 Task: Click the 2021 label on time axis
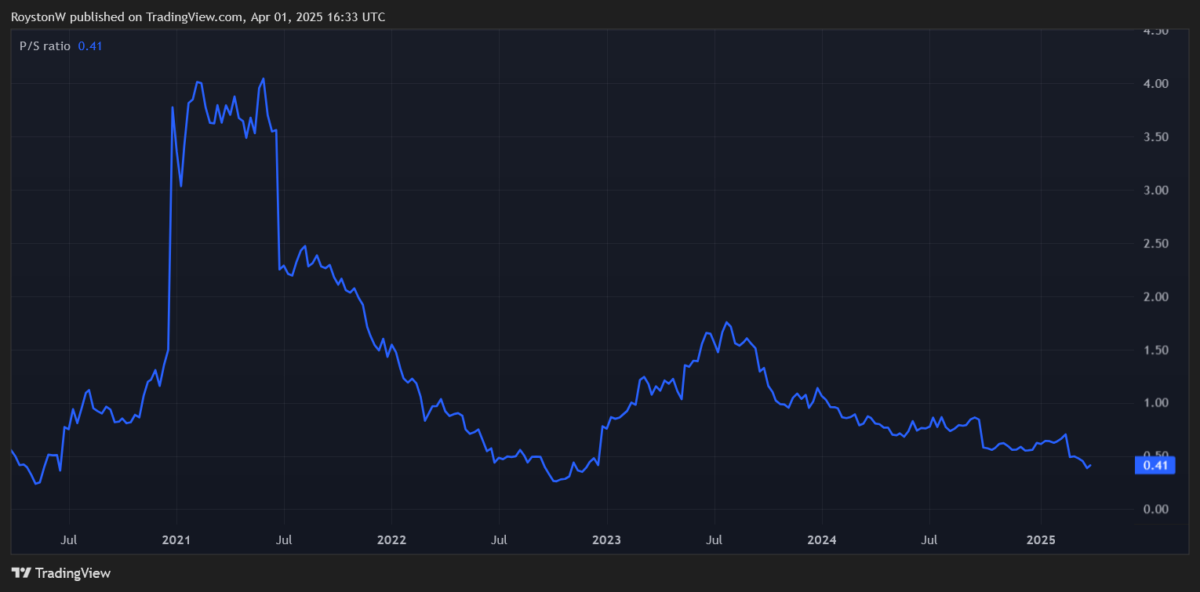176,540
